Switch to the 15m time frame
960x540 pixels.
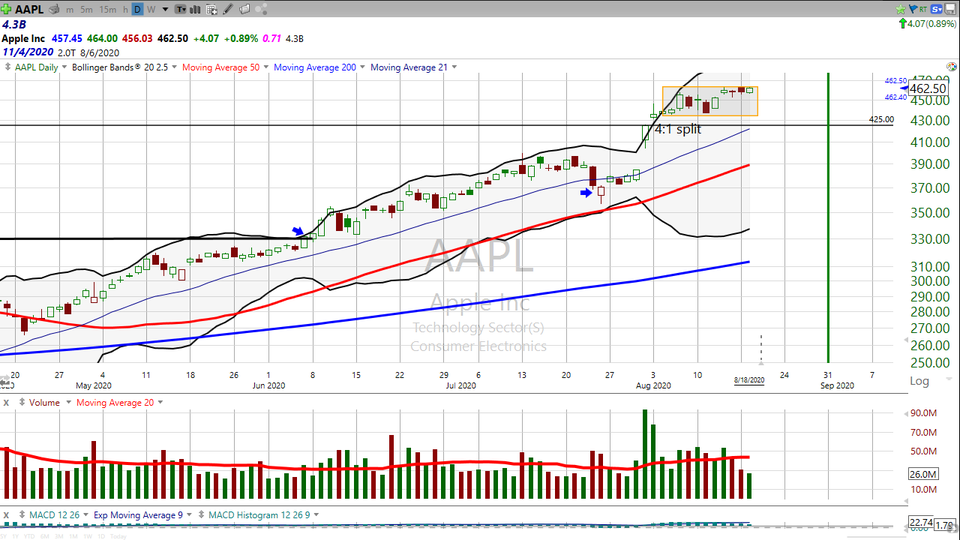[110, 10]
